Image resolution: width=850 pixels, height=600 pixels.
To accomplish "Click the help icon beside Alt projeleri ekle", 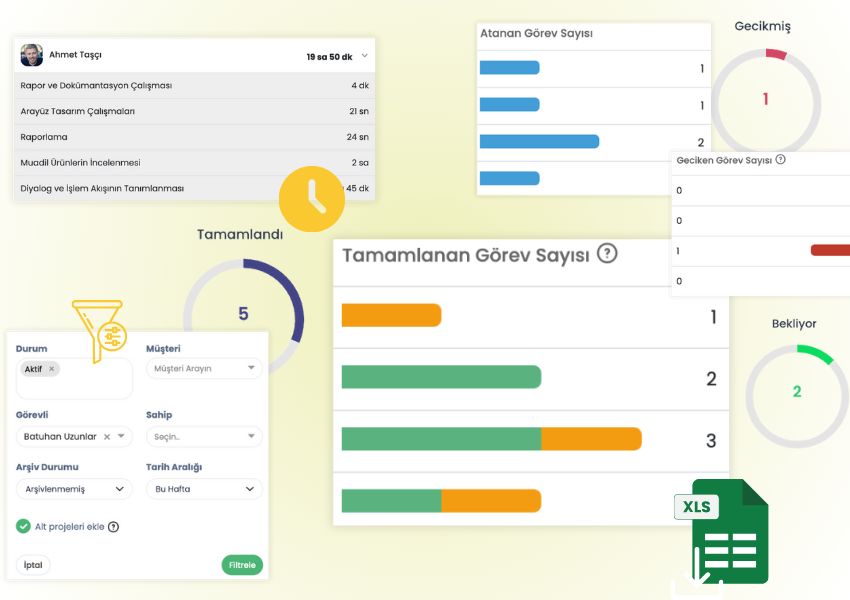I will point(113,527).
